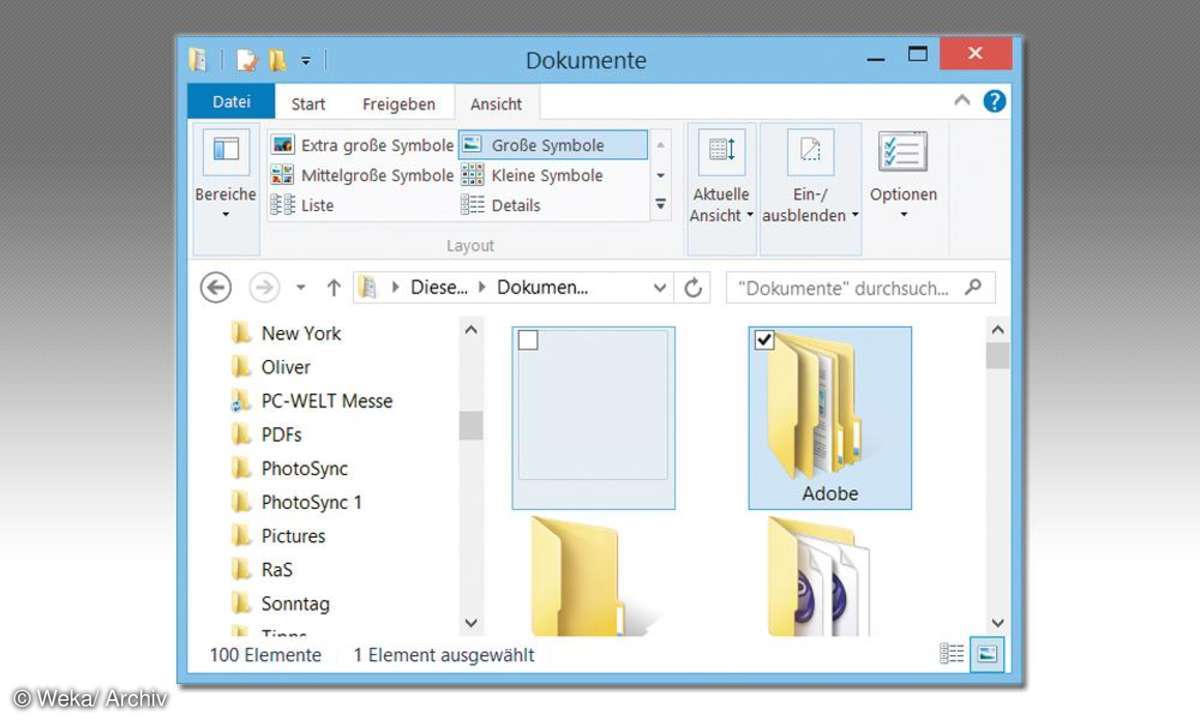1200x720 pixels.
Task: Expand the address bar history dropdown
Action: [x=659, y=288]
